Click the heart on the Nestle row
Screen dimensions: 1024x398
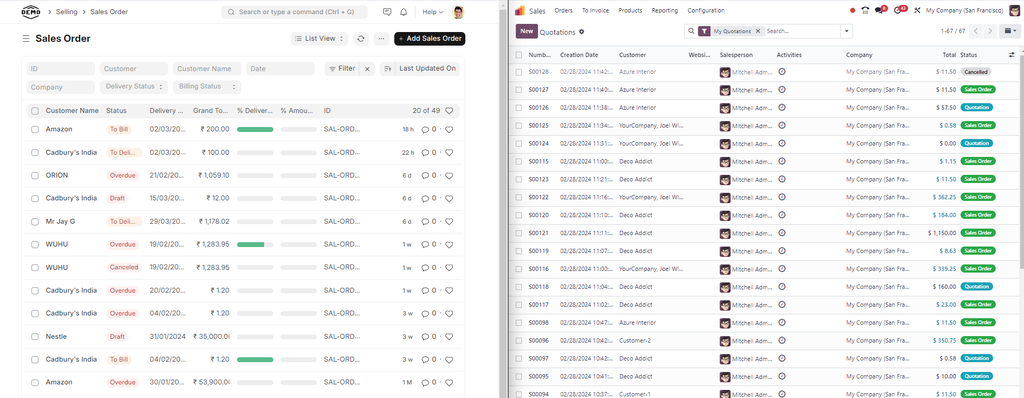click(449, 337)
